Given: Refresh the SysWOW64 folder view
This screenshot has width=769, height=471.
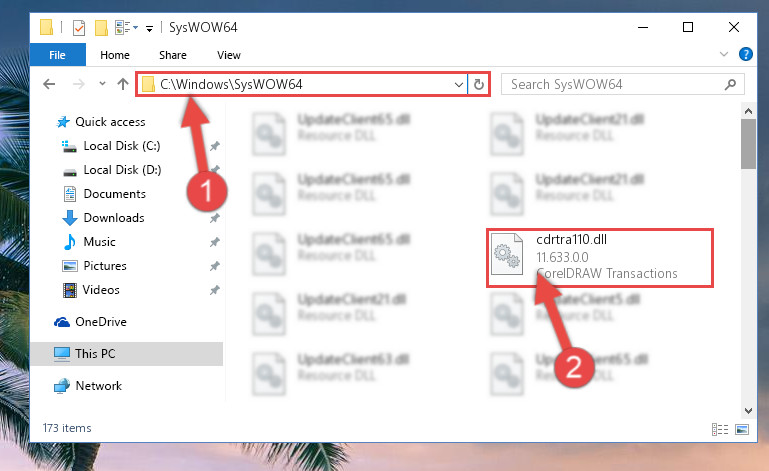Looking at the screenshot, I should (479, 84).
